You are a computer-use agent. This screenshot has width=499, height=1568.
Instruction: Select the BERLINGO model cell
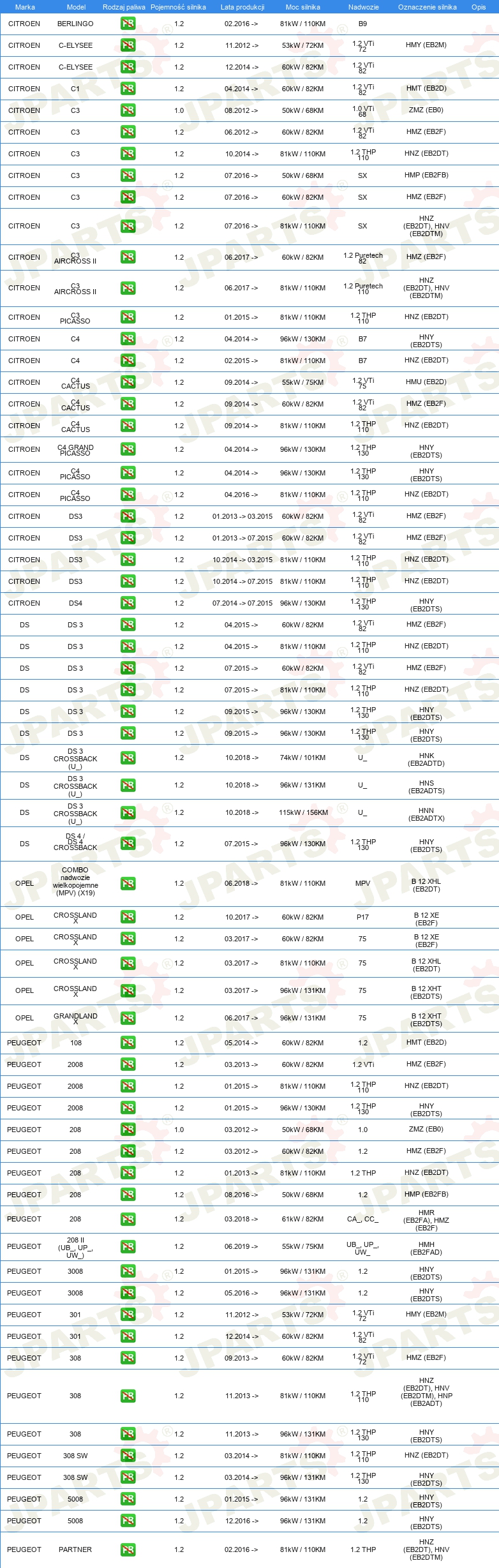75,24
